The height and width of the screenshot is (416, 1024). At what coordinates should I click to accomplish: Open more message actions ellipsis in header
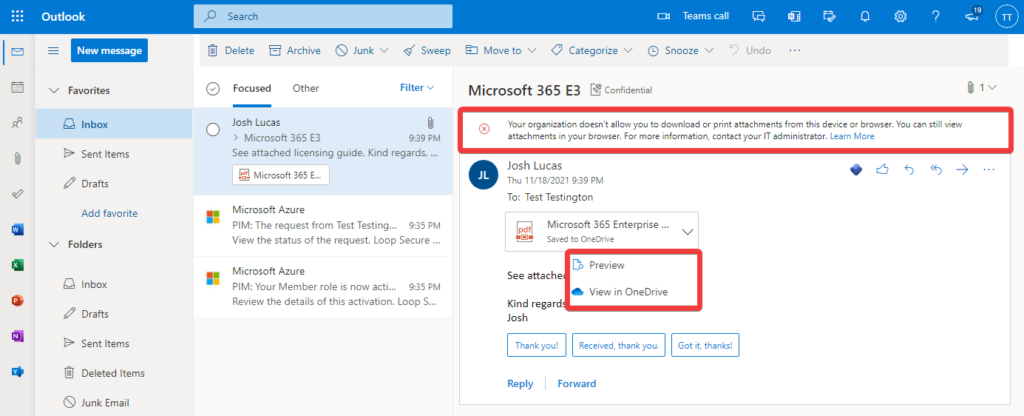[x=989, y=170]
